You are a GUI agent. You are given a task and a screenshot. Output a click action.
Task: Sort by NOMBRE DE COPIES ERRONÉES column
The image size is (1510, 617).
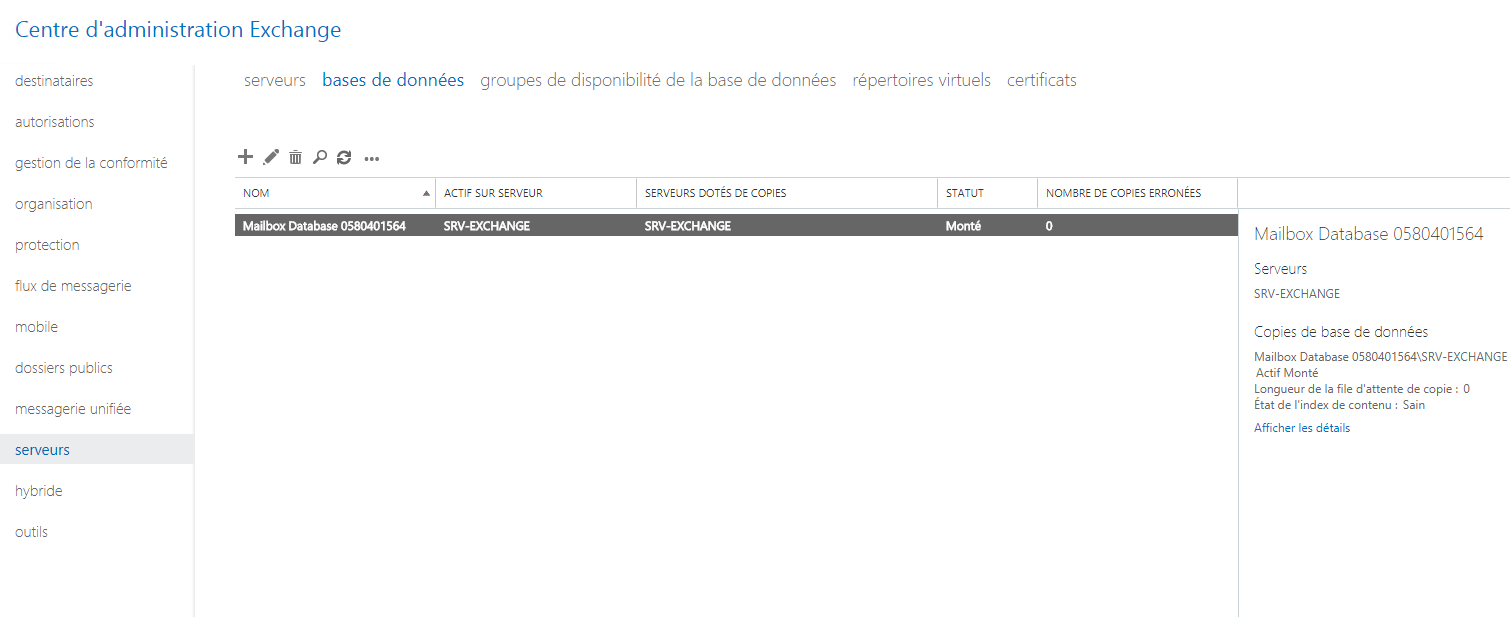coord(1137,193)
